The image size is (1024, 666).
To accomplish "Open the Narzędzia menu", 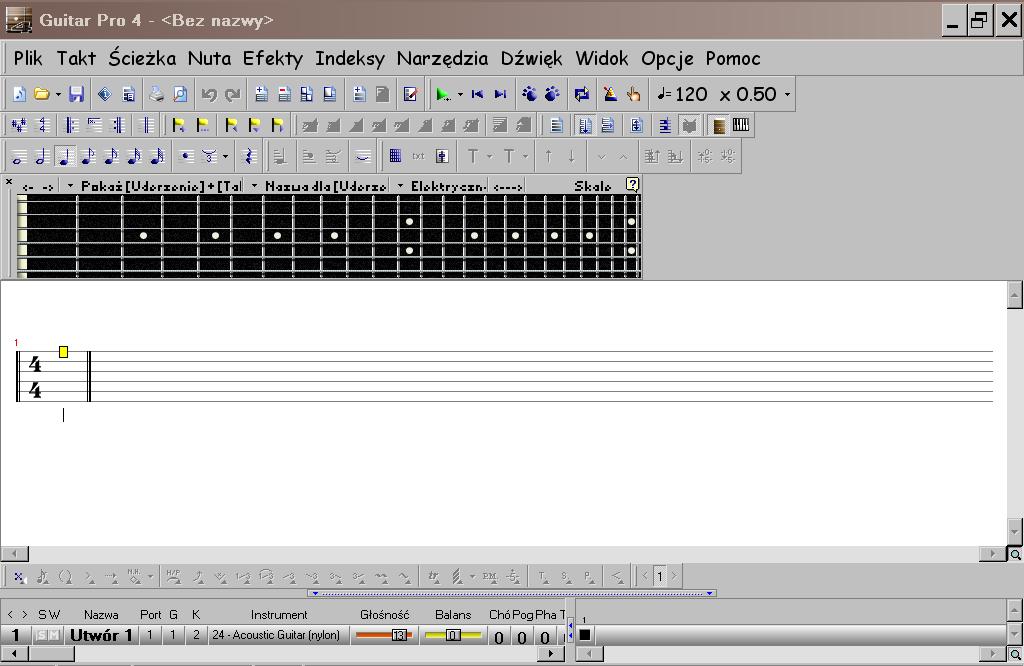I will 442,59.
